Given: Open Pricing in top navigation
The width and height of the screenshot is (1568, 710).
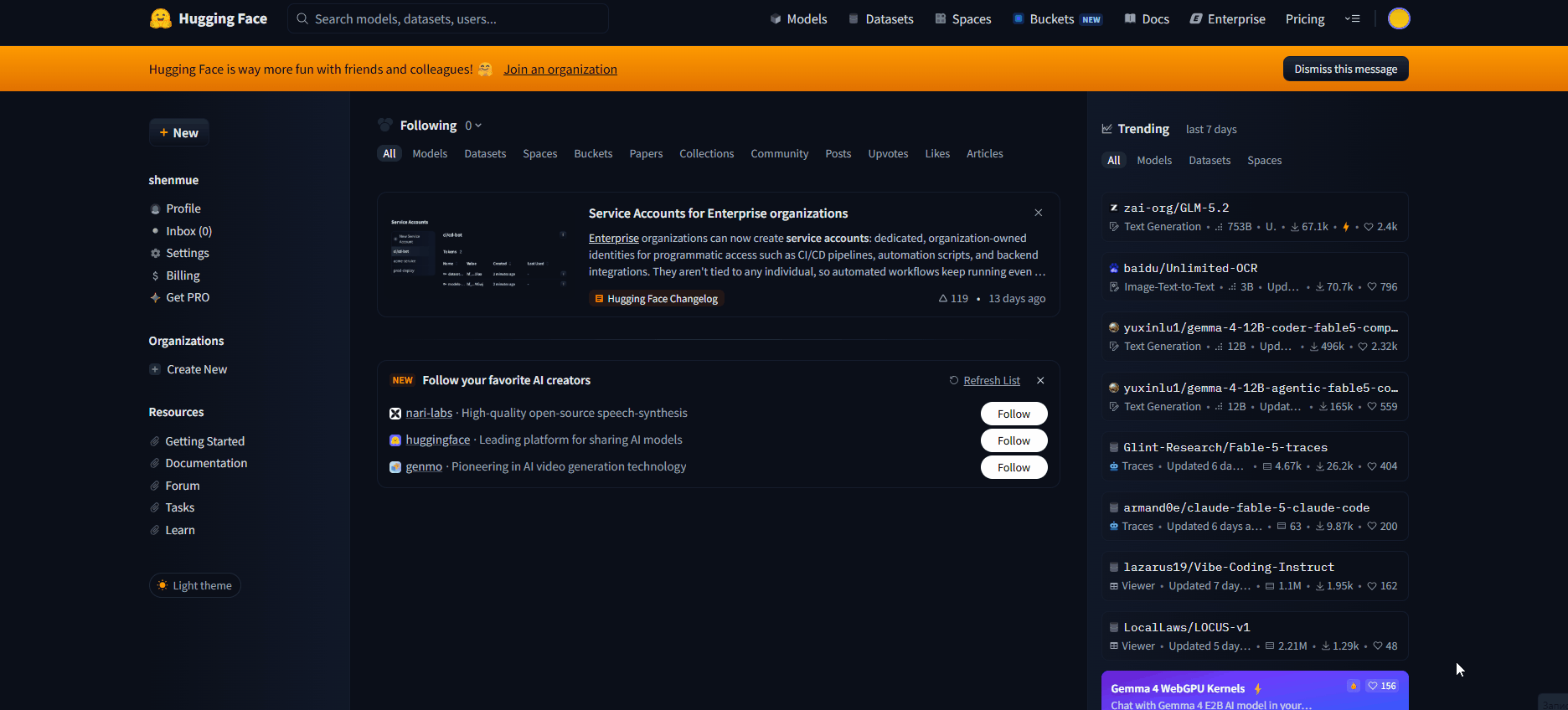Looking at the screenshot, I should [1305, 18].
